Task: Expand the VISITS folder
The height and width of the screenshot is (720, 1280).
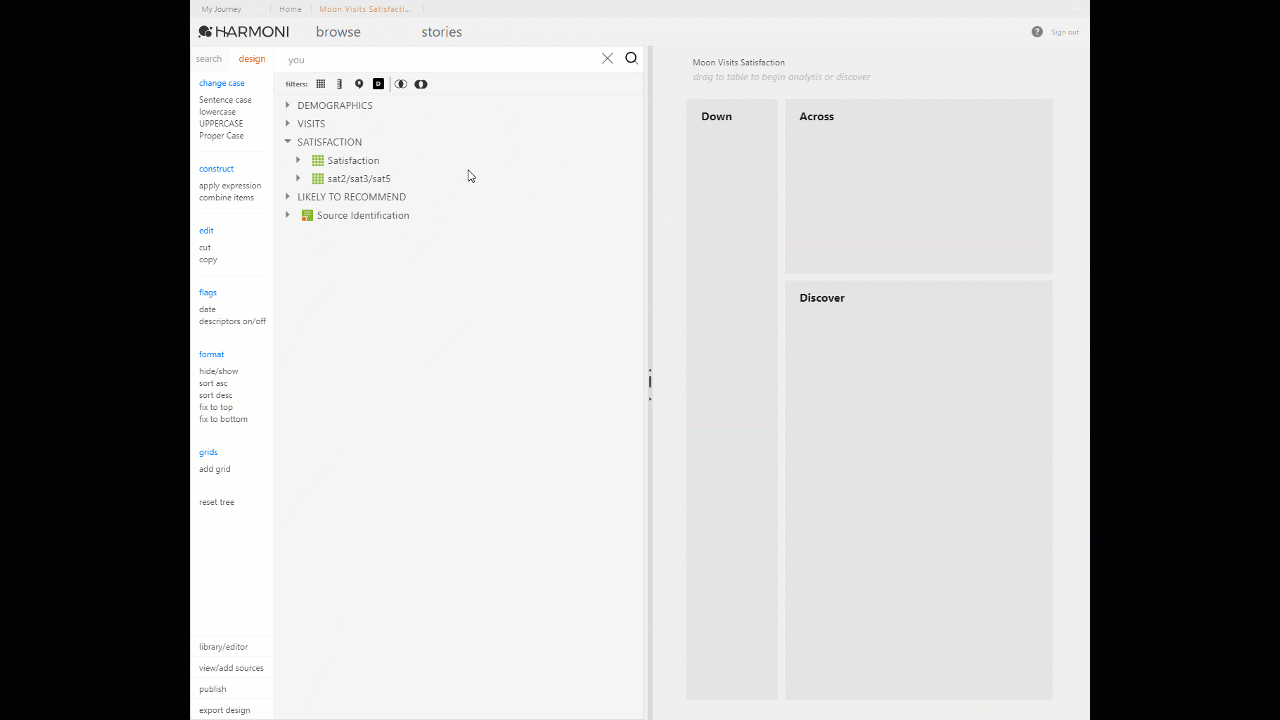Action: click(x=288, y=123)
